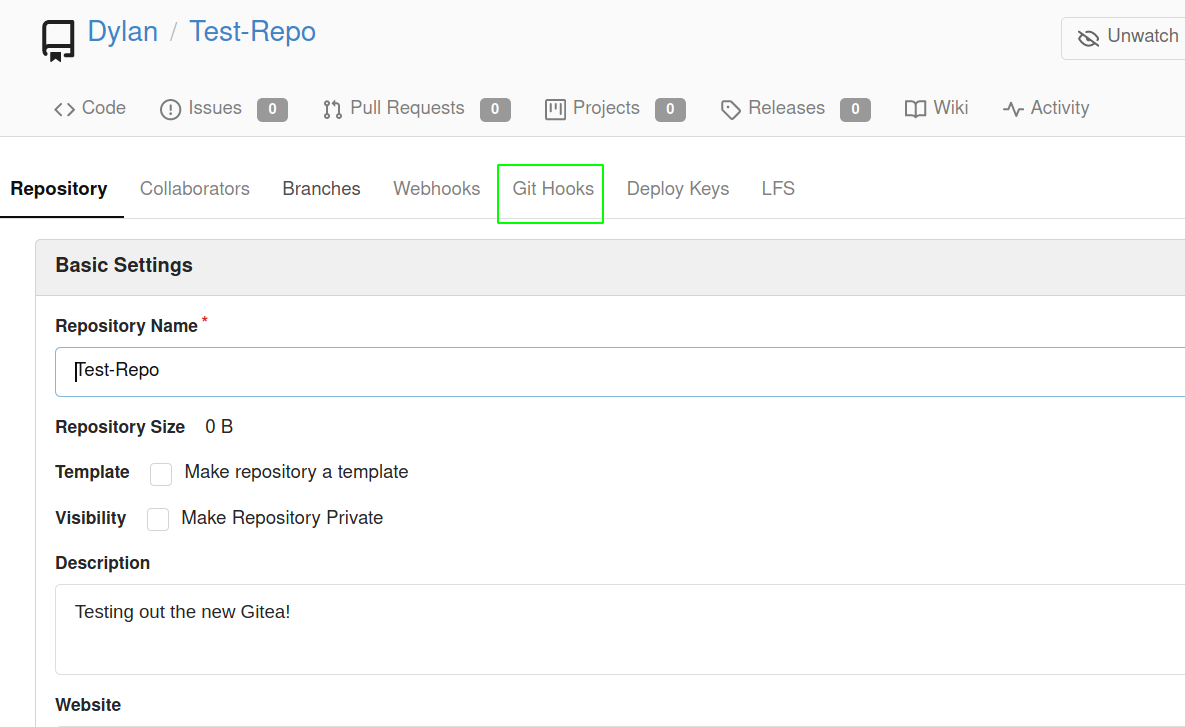Click the Projects count badge

click(x=670, y=110)
